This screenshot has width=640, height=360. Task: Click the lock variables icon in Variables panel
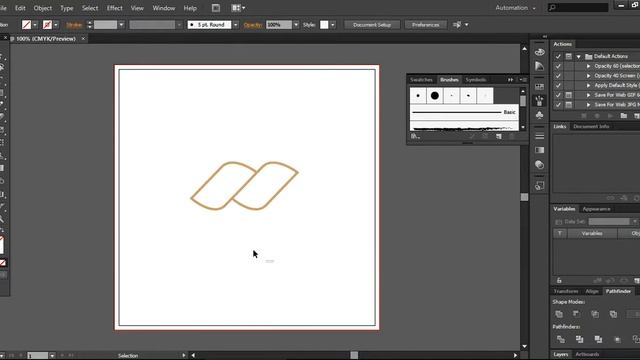pyautogui.click(x=559, y=280)
